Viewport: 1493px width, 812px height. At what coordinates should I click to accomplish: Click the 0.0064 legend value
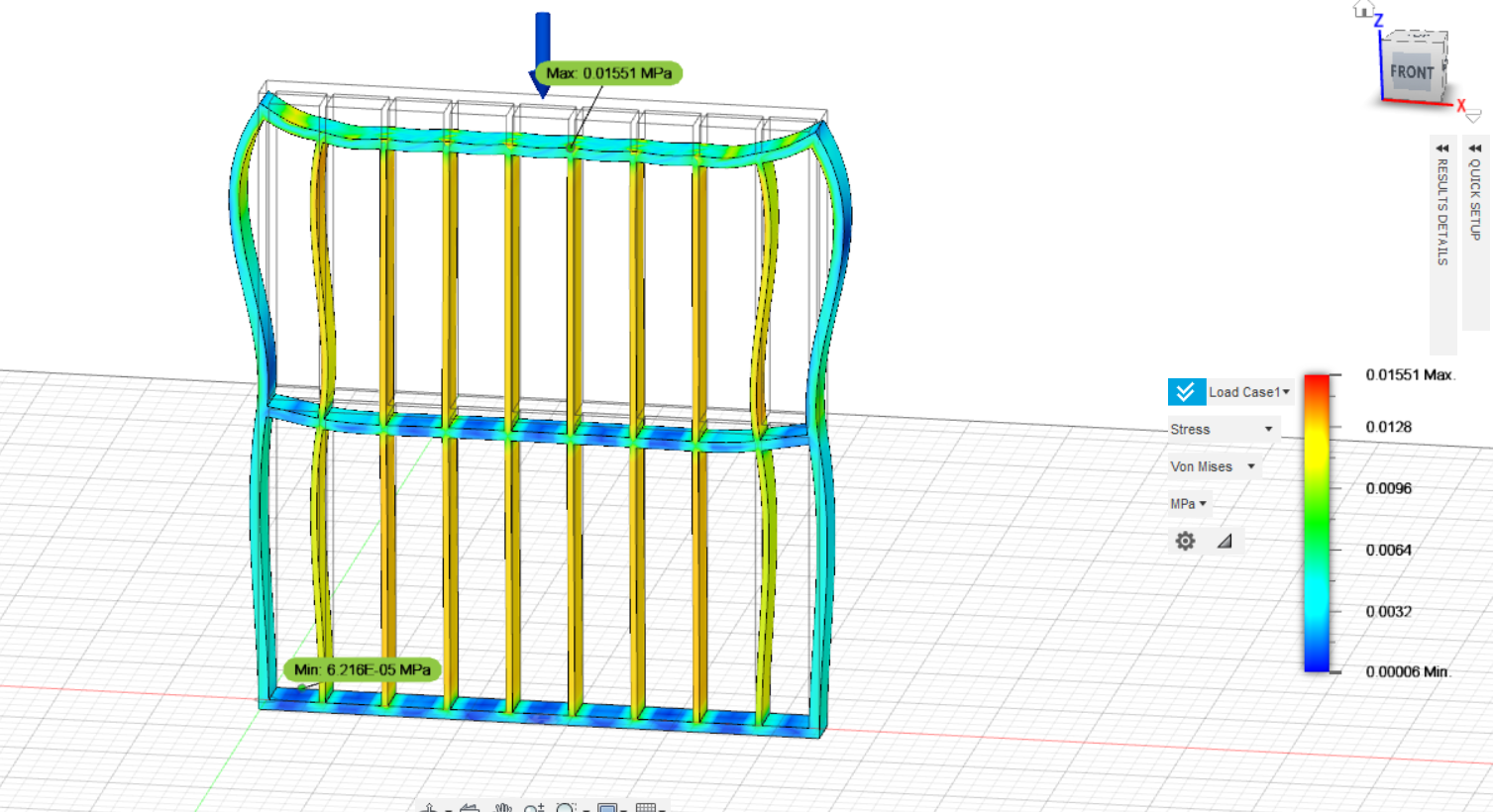click(x=1389, y=550)
